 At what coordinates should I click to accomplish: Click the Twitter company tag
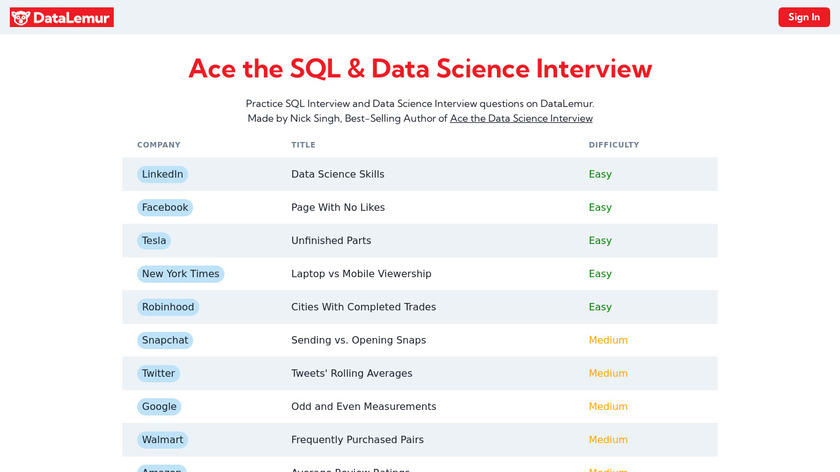(158, 373)
